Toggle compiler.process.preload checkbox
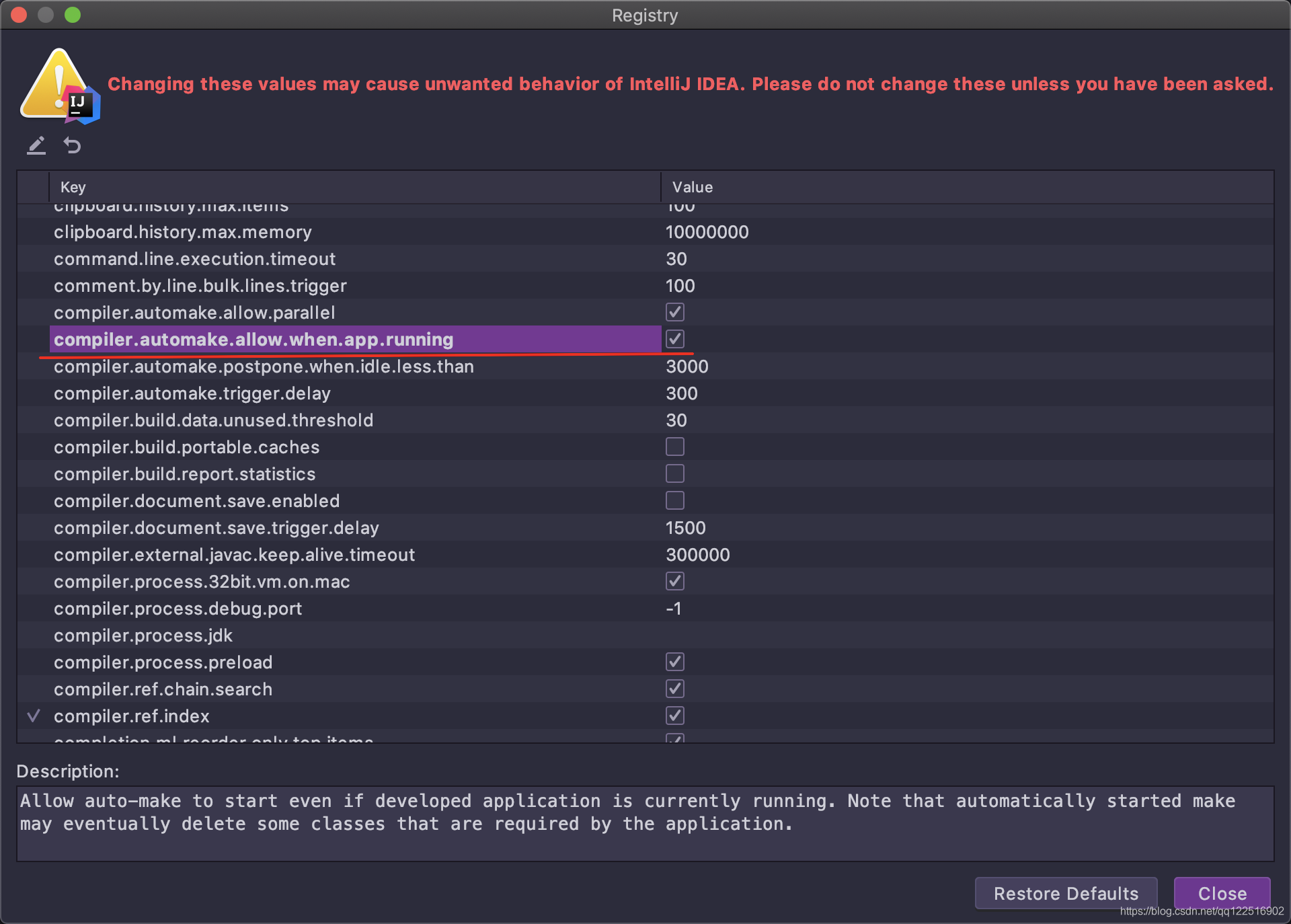The height and width of the screenshot is (924, 1291). click(x=675, y=662)
